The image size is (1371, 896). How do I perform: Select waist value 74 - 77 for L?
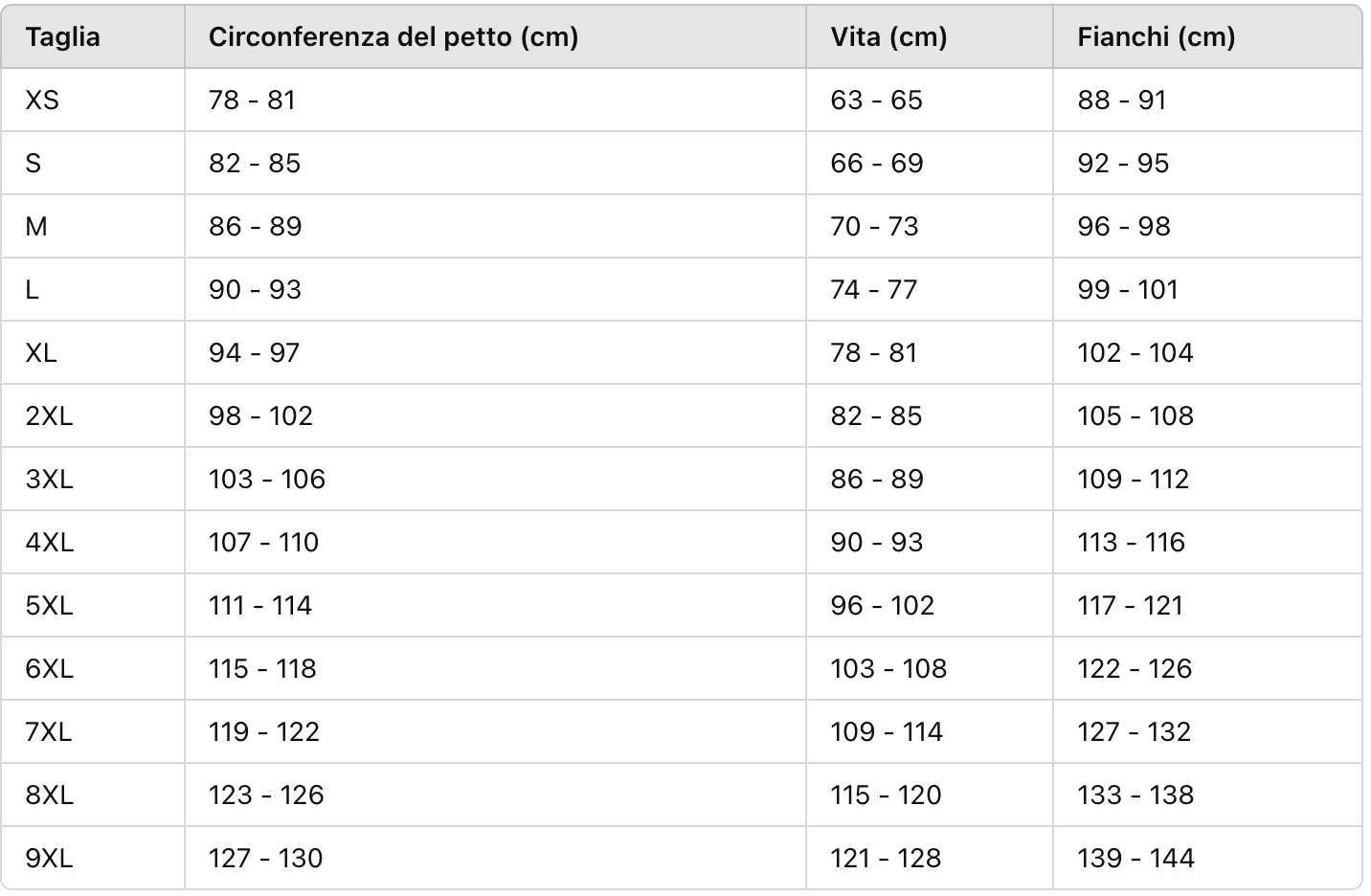click(873, 289)
